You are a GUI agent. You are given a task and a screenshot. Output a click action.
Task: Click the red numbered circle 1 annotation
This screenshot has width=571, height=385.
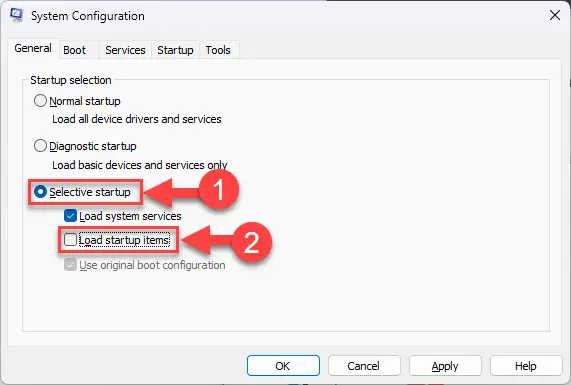click(218, 190)
